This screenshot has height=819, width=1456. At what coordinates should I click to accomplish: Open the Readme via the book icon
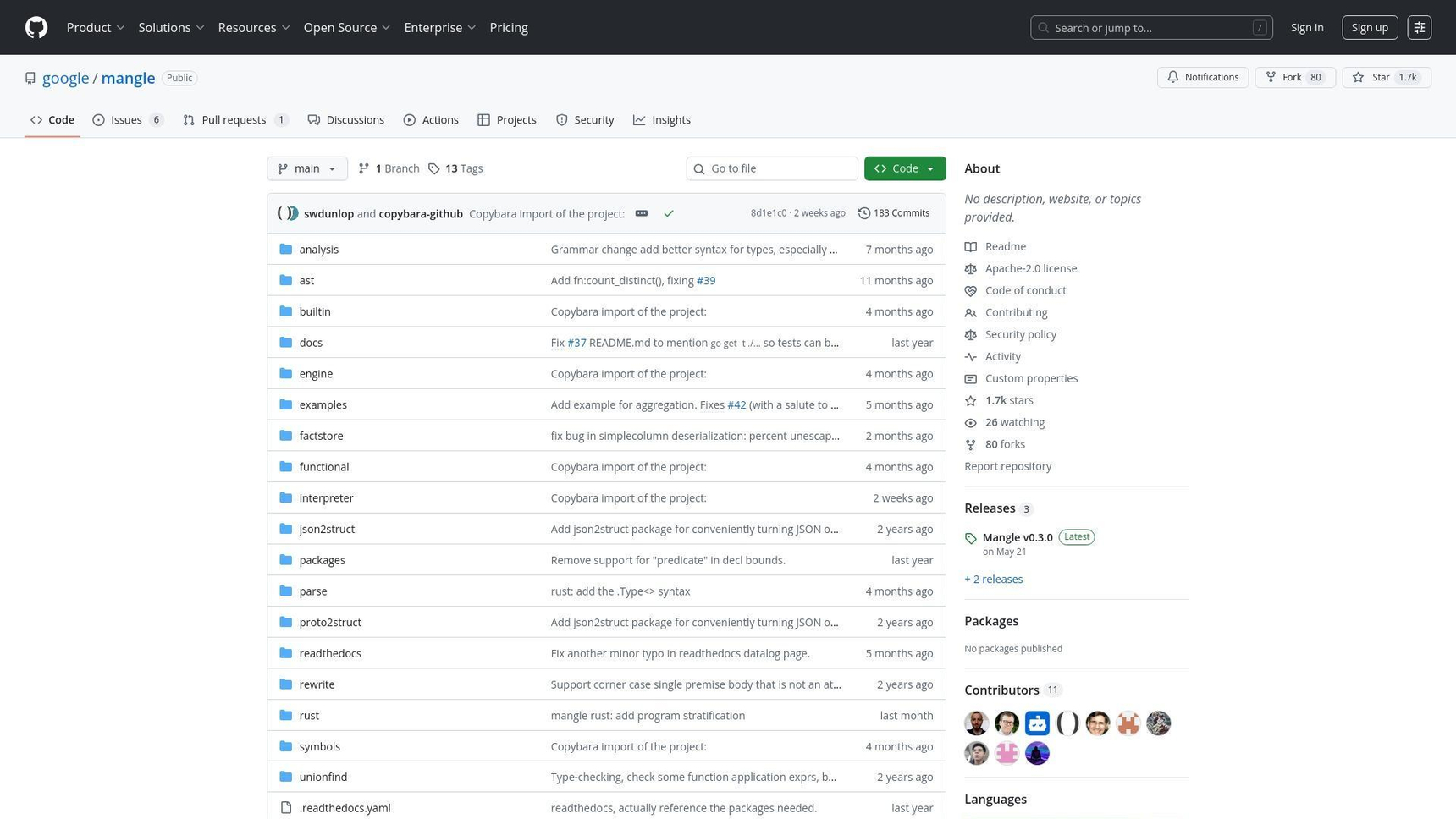[x=970, y=246]
